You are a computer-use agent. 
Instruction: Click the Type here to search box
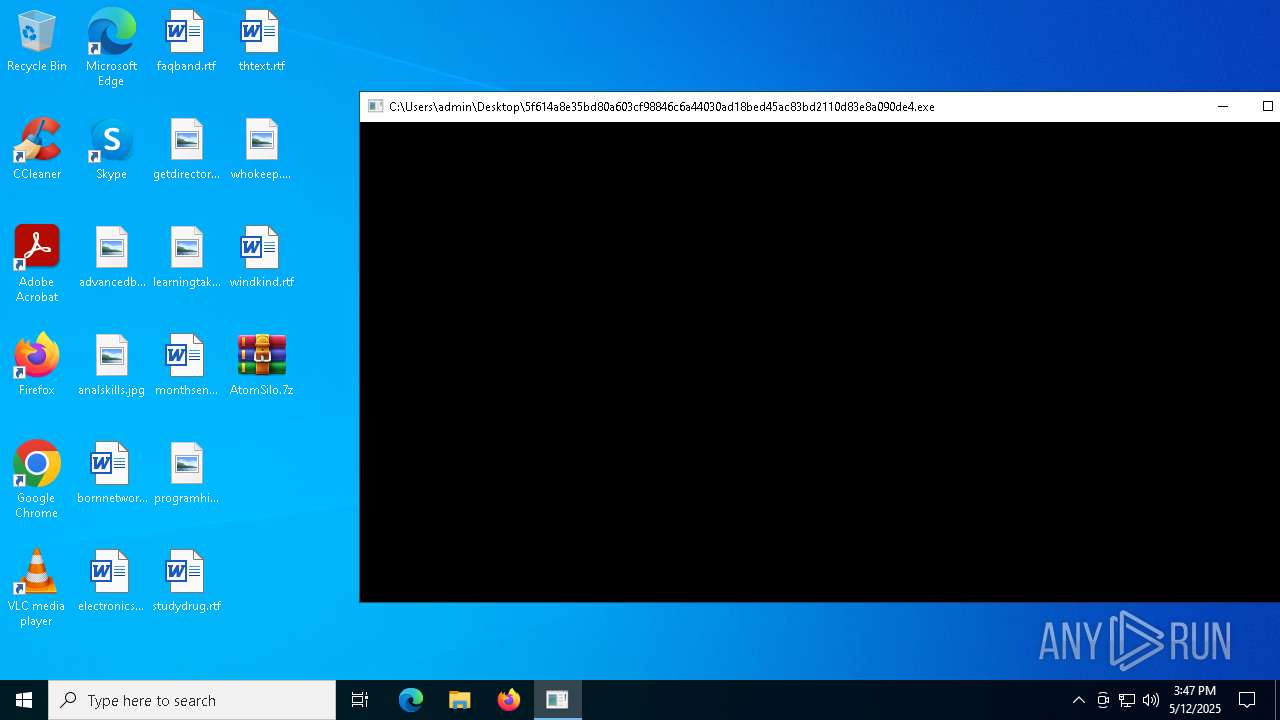coord(192,700)
